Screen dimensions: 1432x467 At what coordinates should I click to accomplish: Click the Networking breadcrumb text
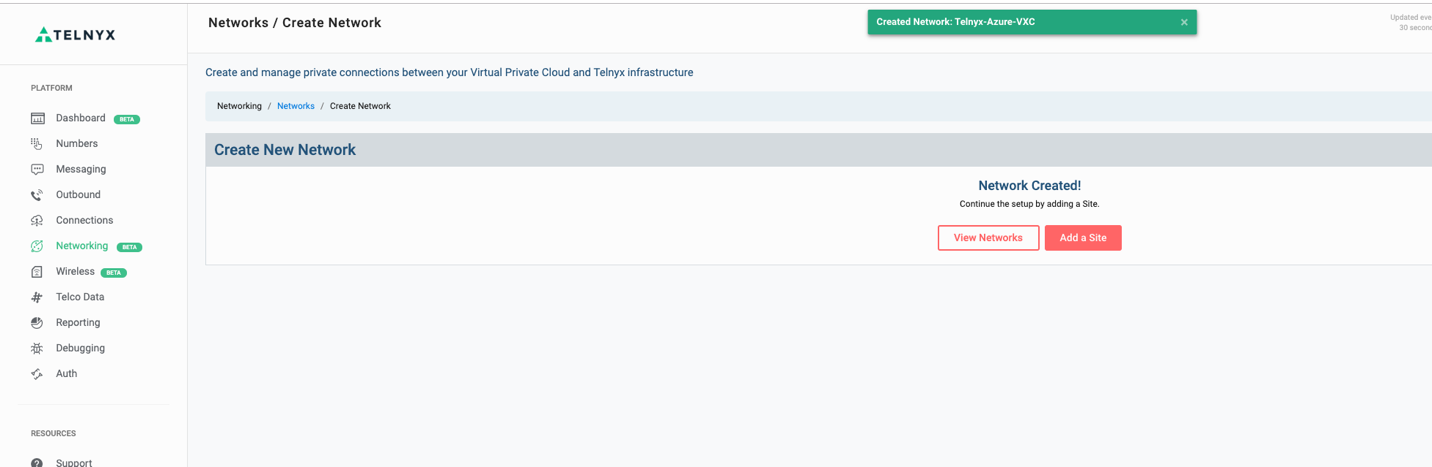click(x=239, y=106)
